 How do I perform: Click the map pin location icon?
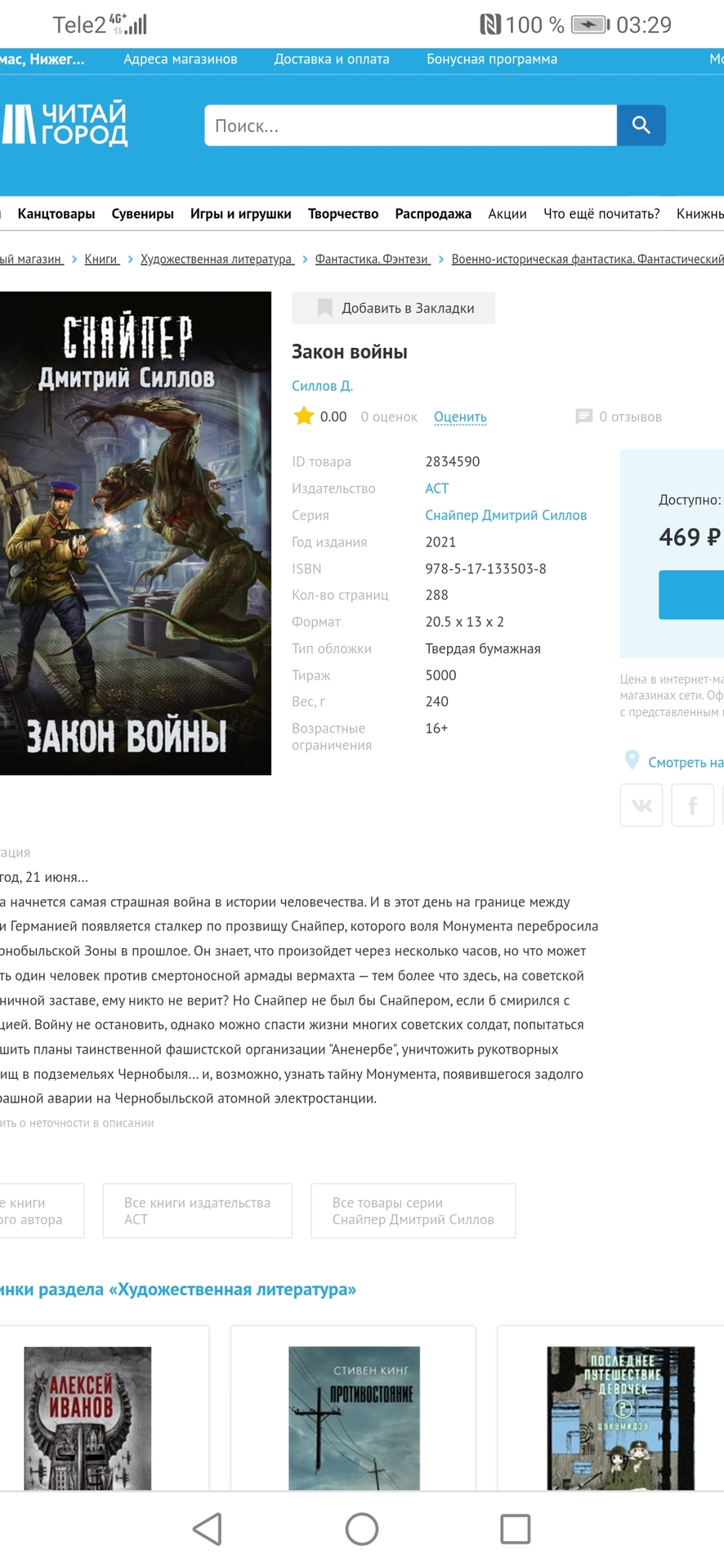point(632,760)
